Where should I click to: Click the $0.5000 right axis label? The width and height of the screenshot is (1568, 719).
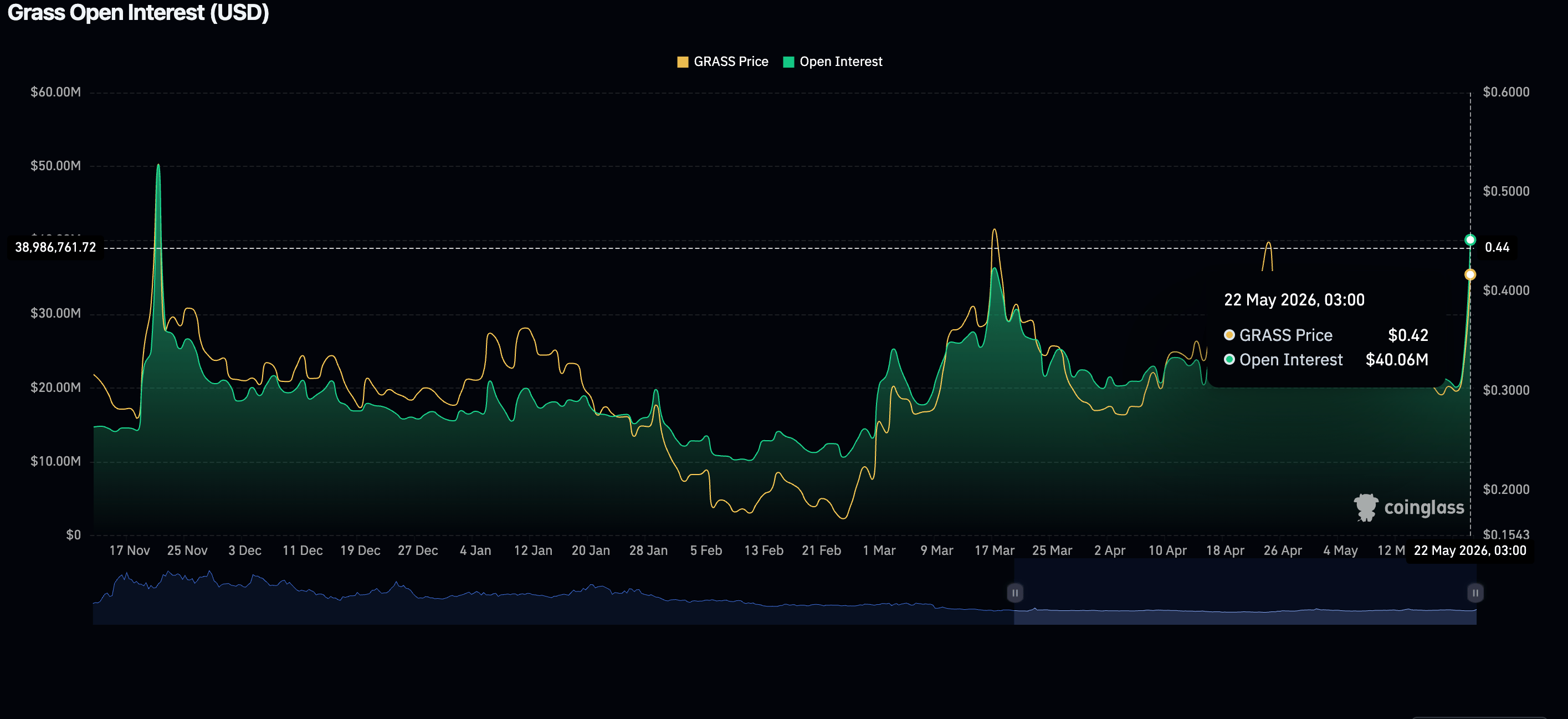(1506, 191)
